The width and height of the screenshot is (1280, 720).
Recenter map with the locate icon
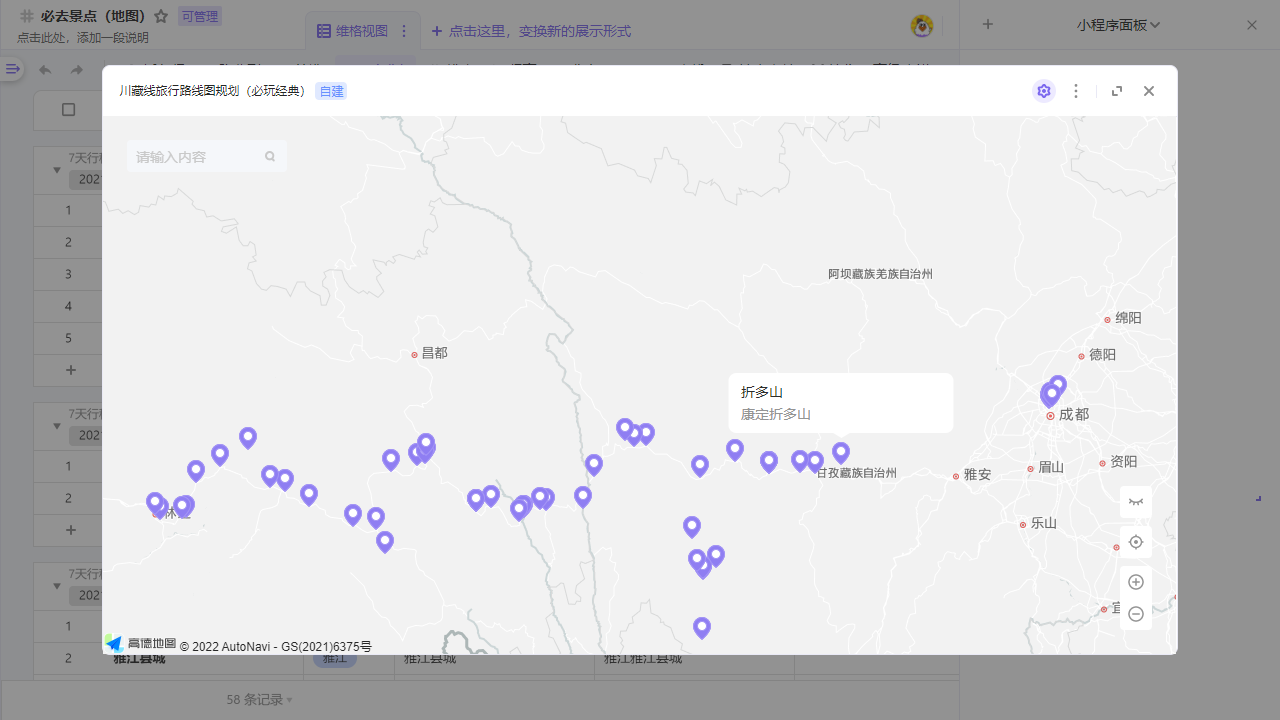click(x=1136, y=542)
